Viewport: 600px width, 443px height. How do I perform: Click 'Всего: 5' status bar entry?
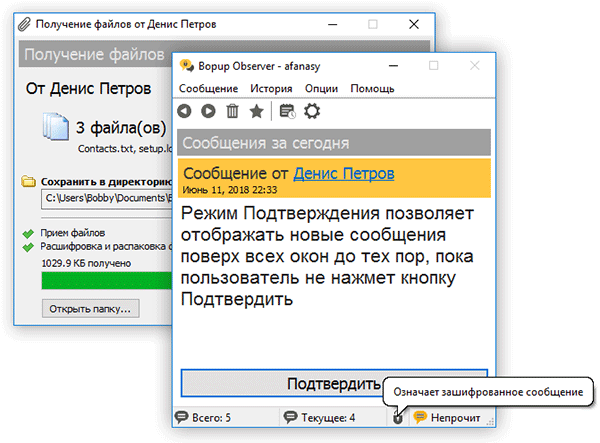point(211,417)
